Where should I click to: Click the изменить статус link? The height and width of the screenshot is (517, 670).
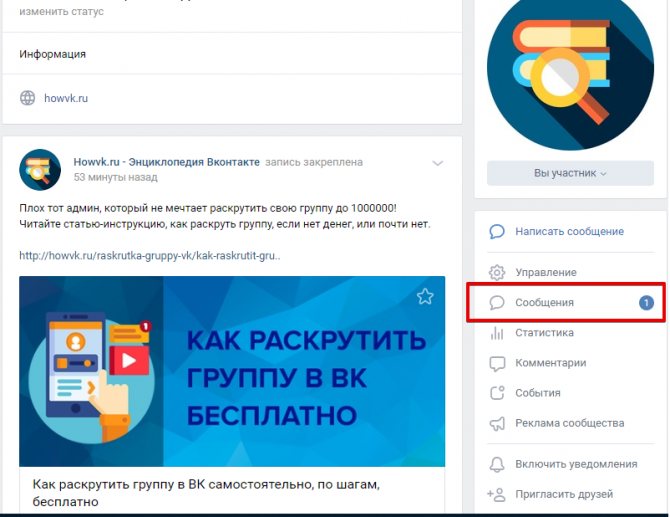[62, 12]
